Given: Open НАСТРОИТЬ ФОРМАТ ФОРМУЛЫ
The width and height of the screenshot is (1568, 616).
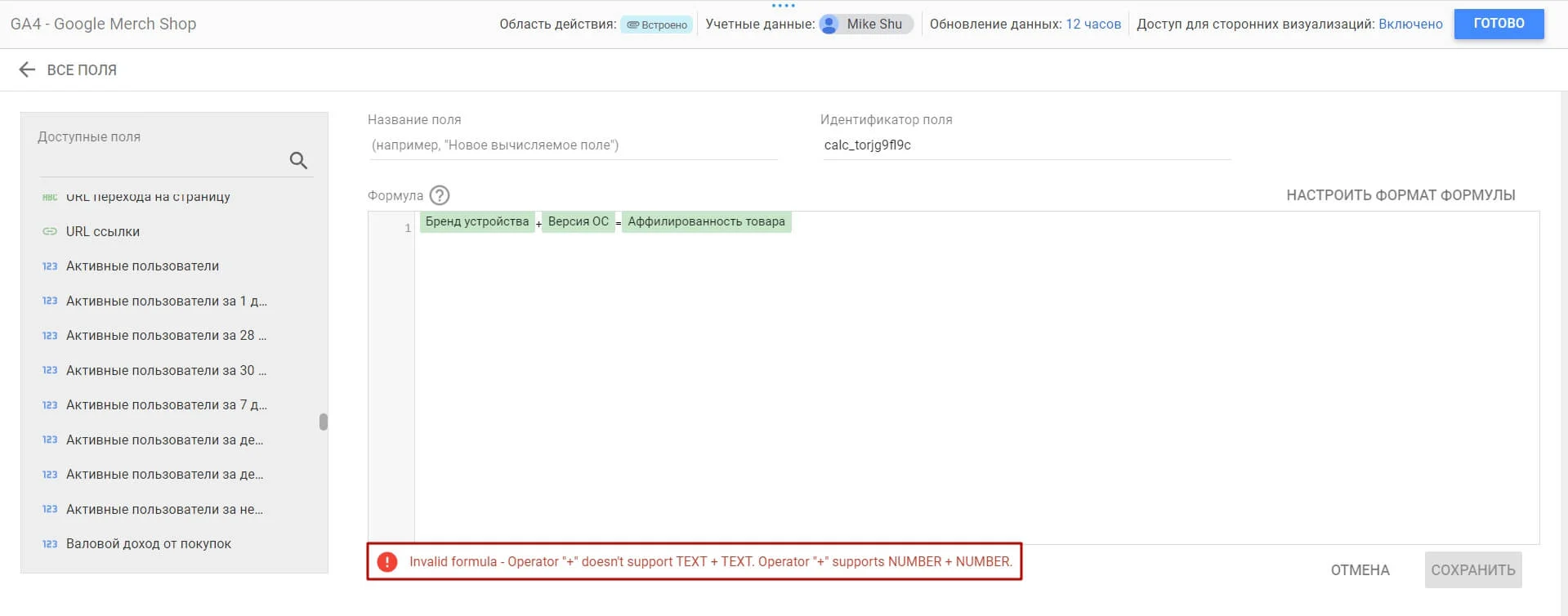Looking at the screenshot, I should pyautogui.click(x=1400, y=195).
